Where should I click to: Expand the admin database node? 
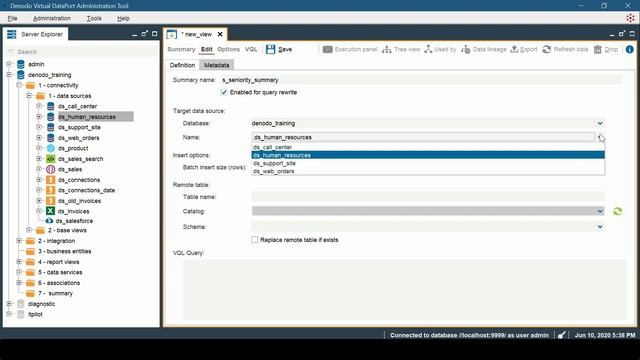[x=9, y=64]
